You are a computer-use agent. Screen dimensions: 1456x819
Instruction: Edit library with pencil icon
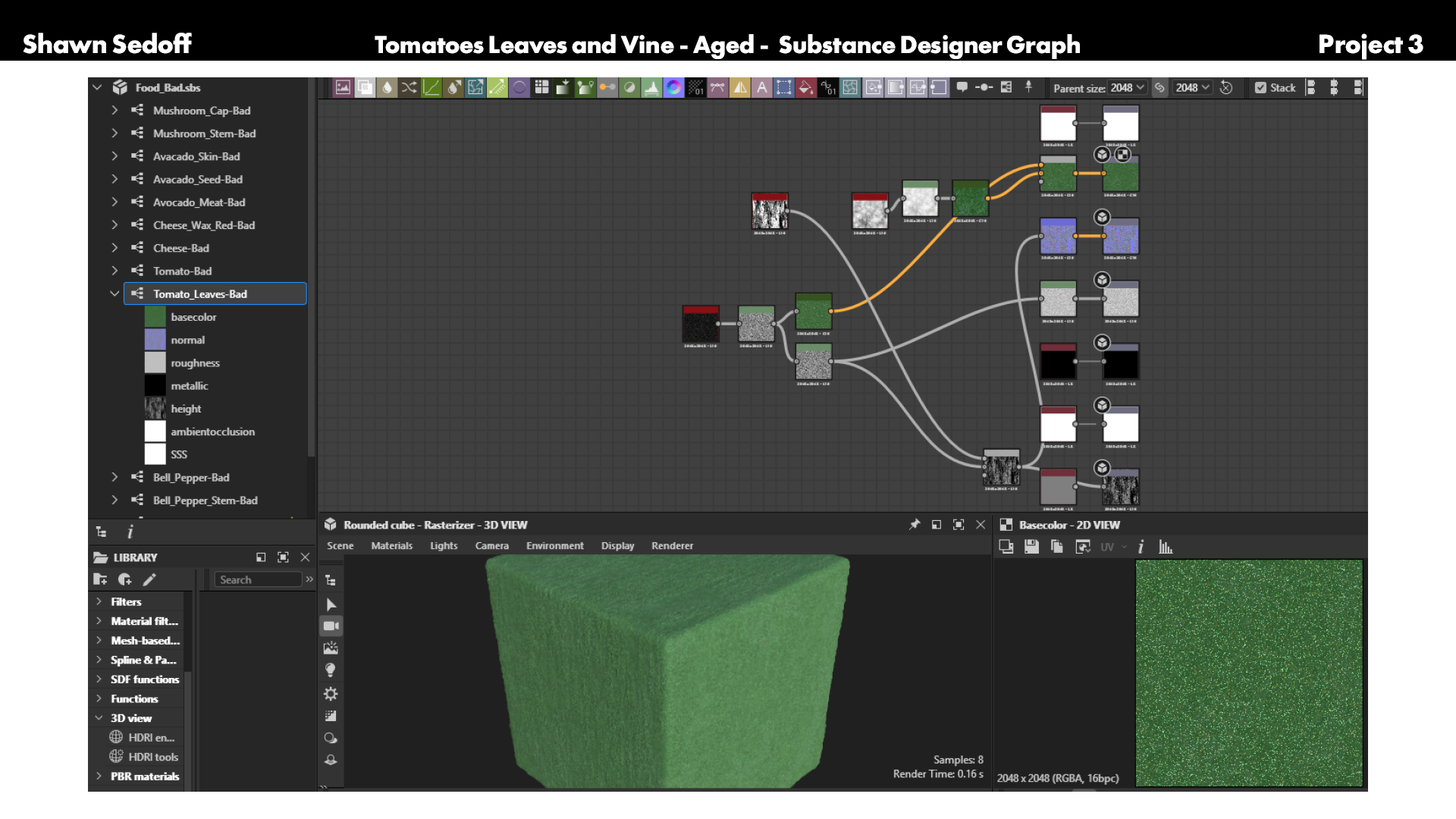149,579
